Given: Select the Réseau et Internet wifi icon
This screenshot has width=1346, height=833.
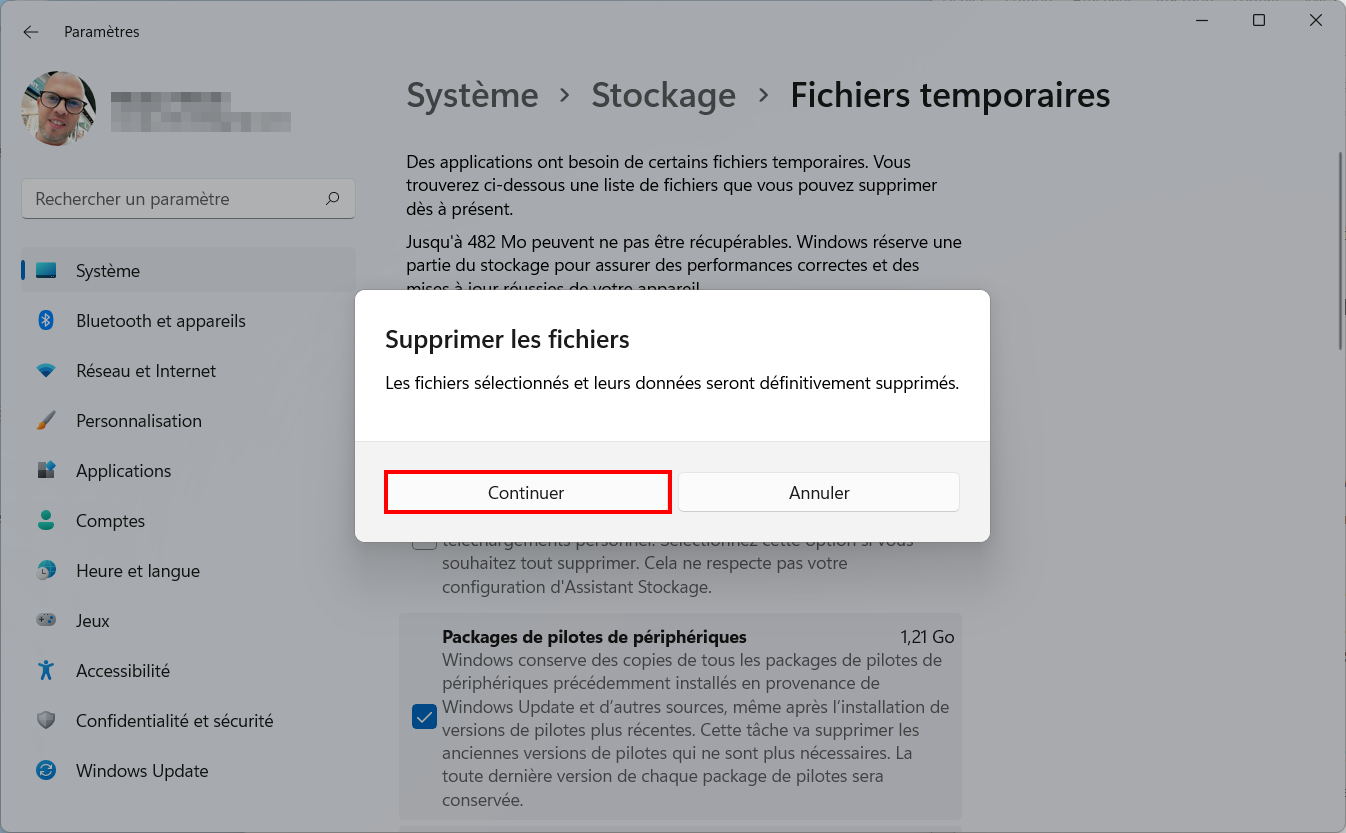Looking at the screenshot, I should (x=46, y=371).
